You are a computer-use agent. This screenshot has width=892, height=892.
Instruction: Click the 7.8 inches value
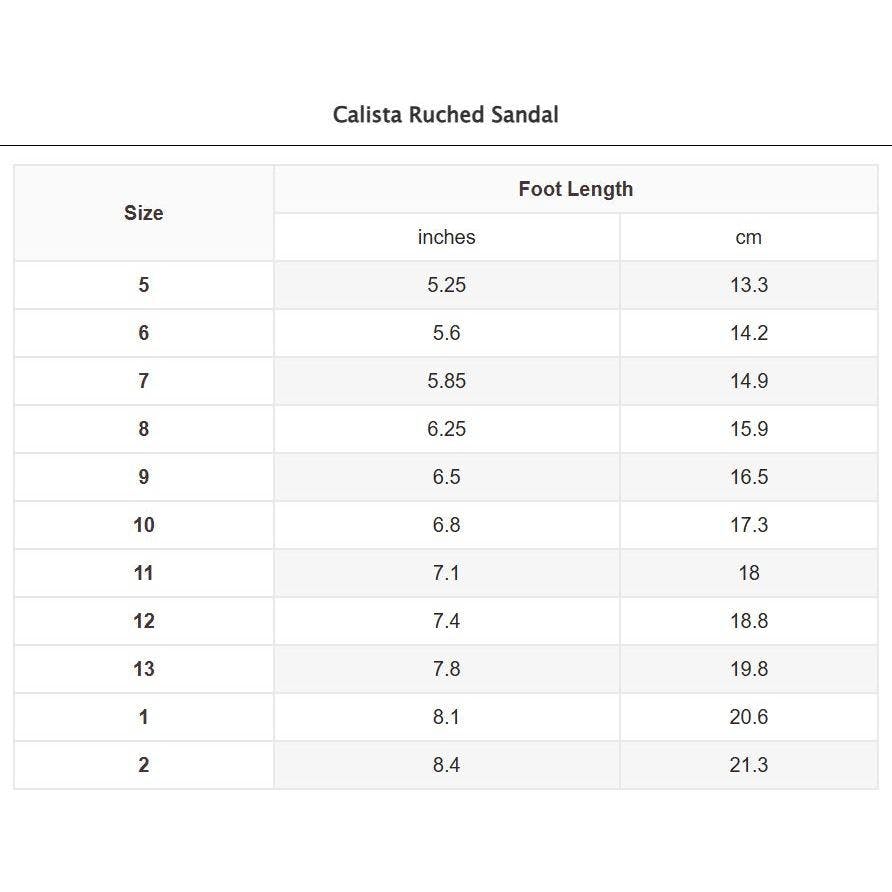(447, 669)
